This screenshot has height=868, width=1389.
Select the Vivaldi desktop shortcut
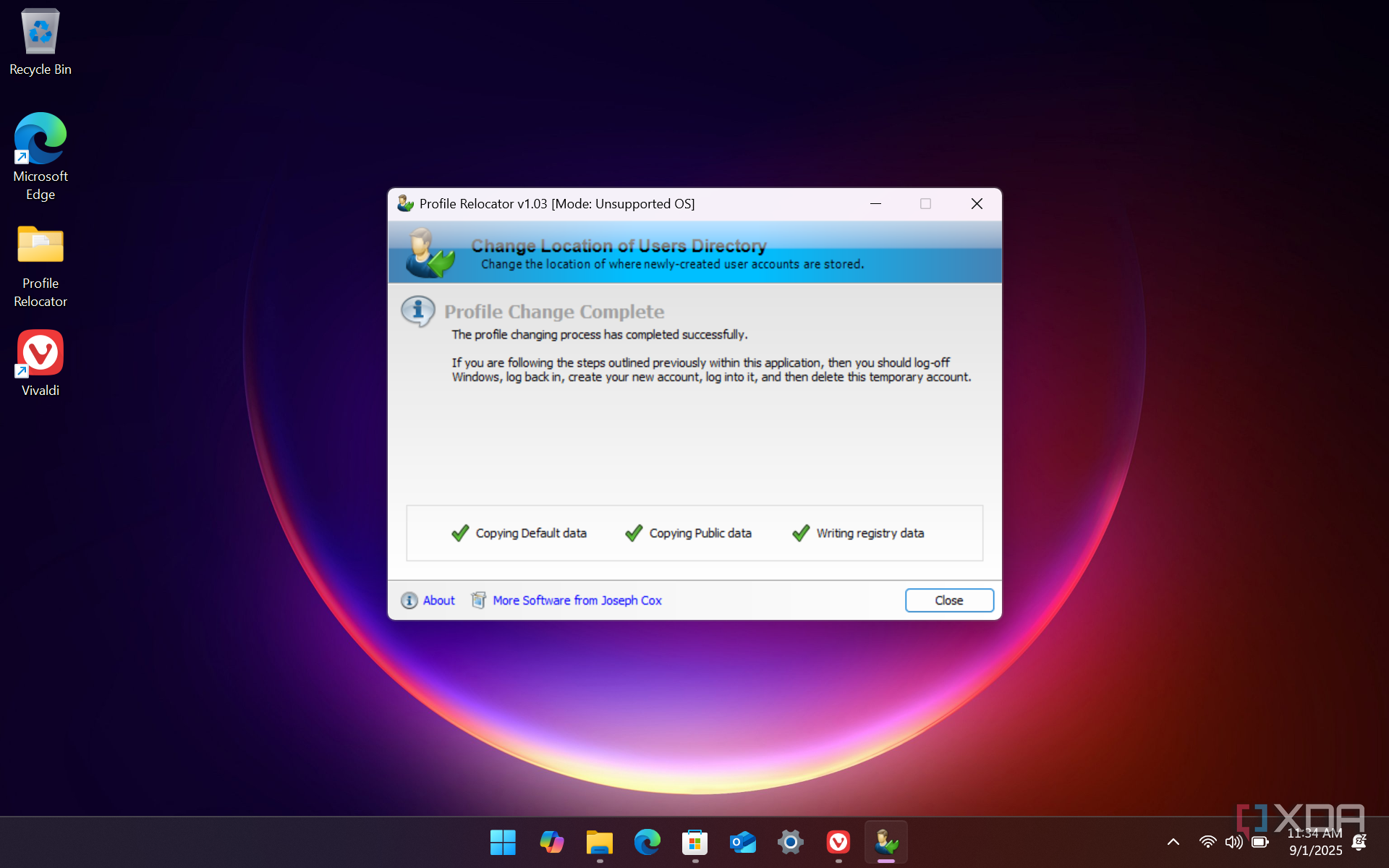41,363
